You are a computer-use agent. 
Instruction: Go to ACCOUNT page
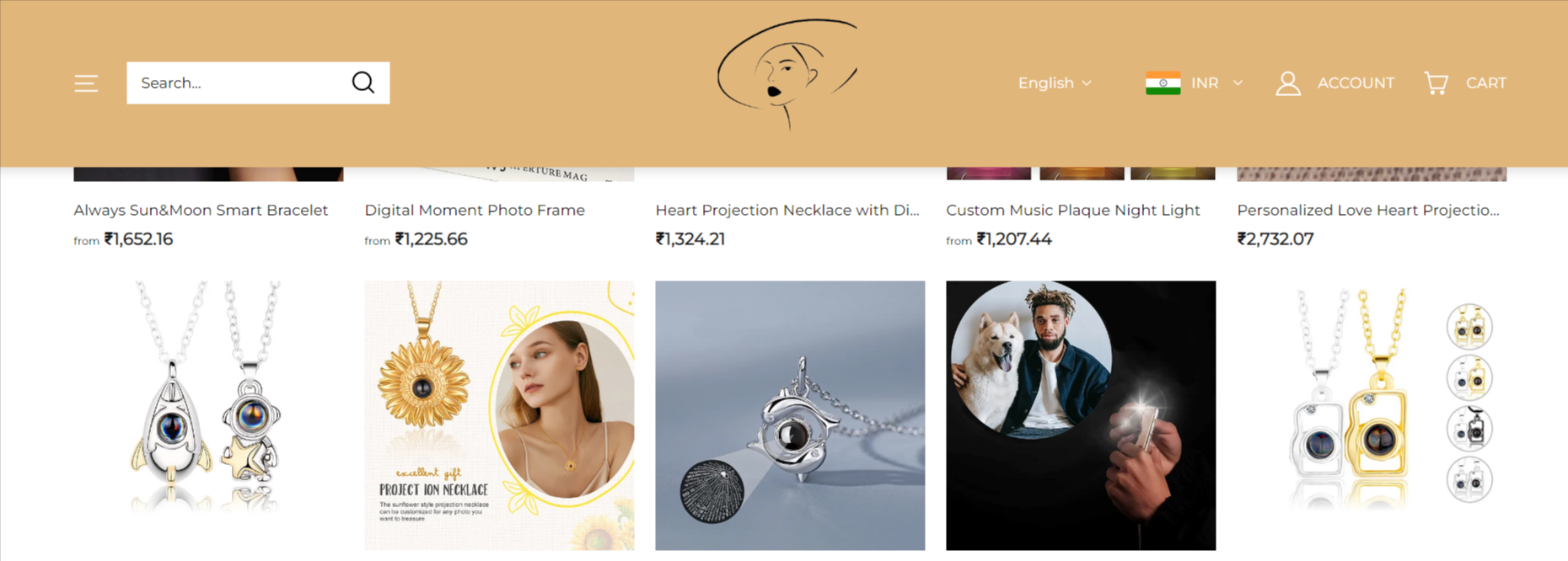(1356, 83)
